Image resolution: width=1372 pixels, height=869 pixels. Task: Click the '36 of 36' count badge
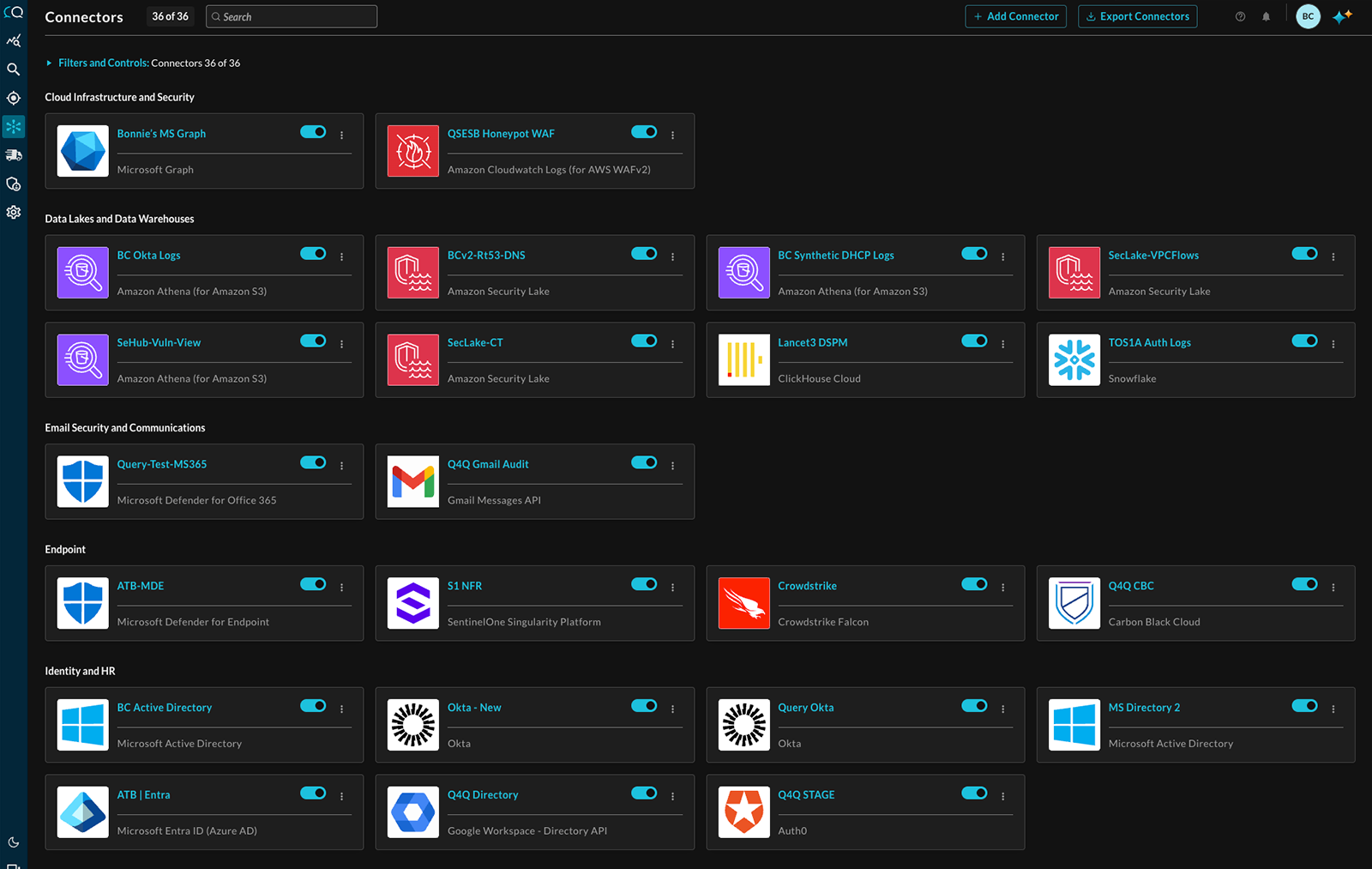[170, 16]
